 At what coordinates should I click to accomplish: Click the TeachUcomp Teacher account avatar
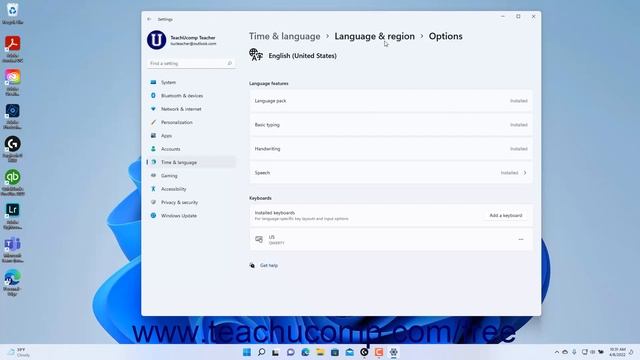click(156, 40)
